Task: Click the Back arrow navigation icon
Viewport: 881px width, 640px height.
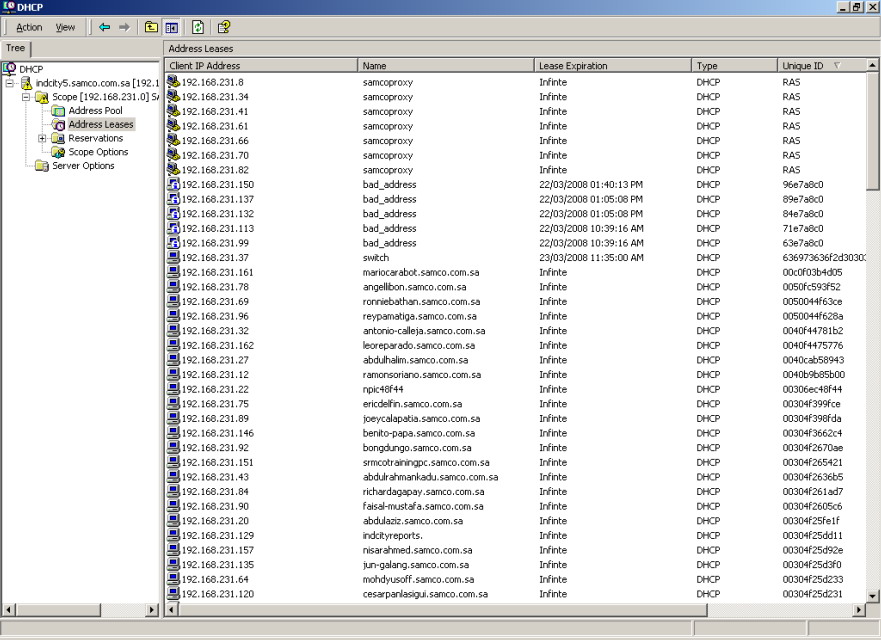Action: pos(104,27)
